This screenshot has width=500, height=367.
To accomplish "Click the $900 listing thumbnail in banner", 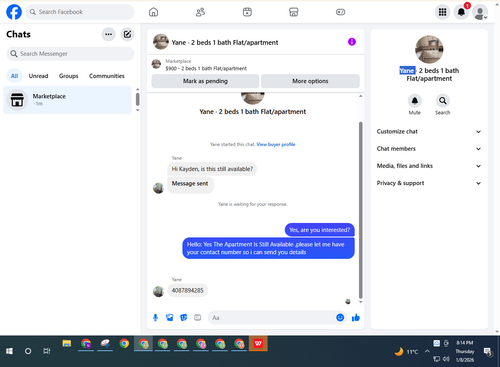I will pyautogui.click(x=156, y=64).
